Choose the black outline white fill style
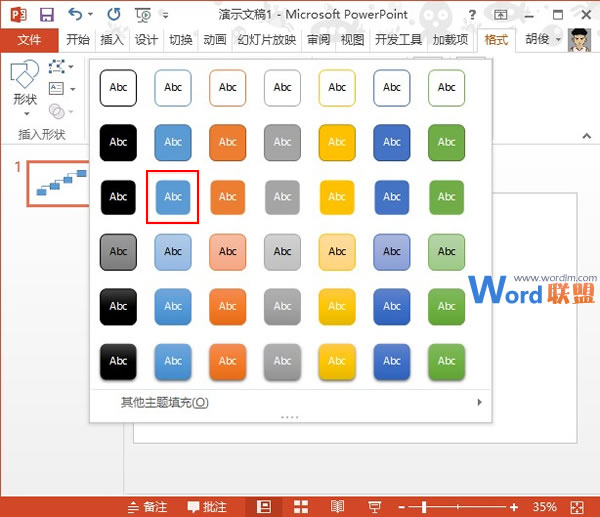The width and height of the screenshot is (600, 517). pyautogui.click(x=118, y=88)
